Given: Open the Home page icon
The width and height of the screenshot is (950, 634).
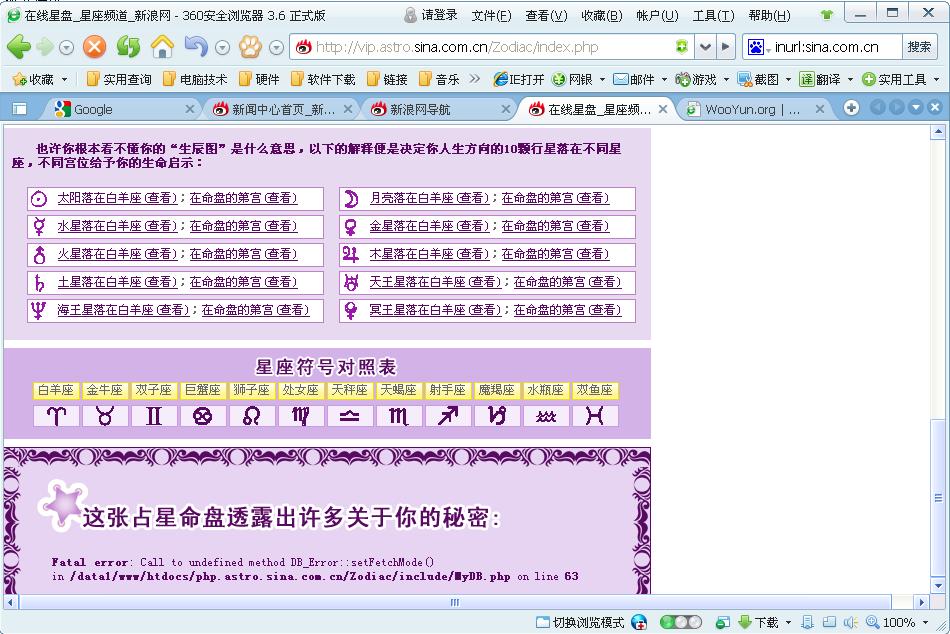Looking at the screenshot, I should coord(162,47).
